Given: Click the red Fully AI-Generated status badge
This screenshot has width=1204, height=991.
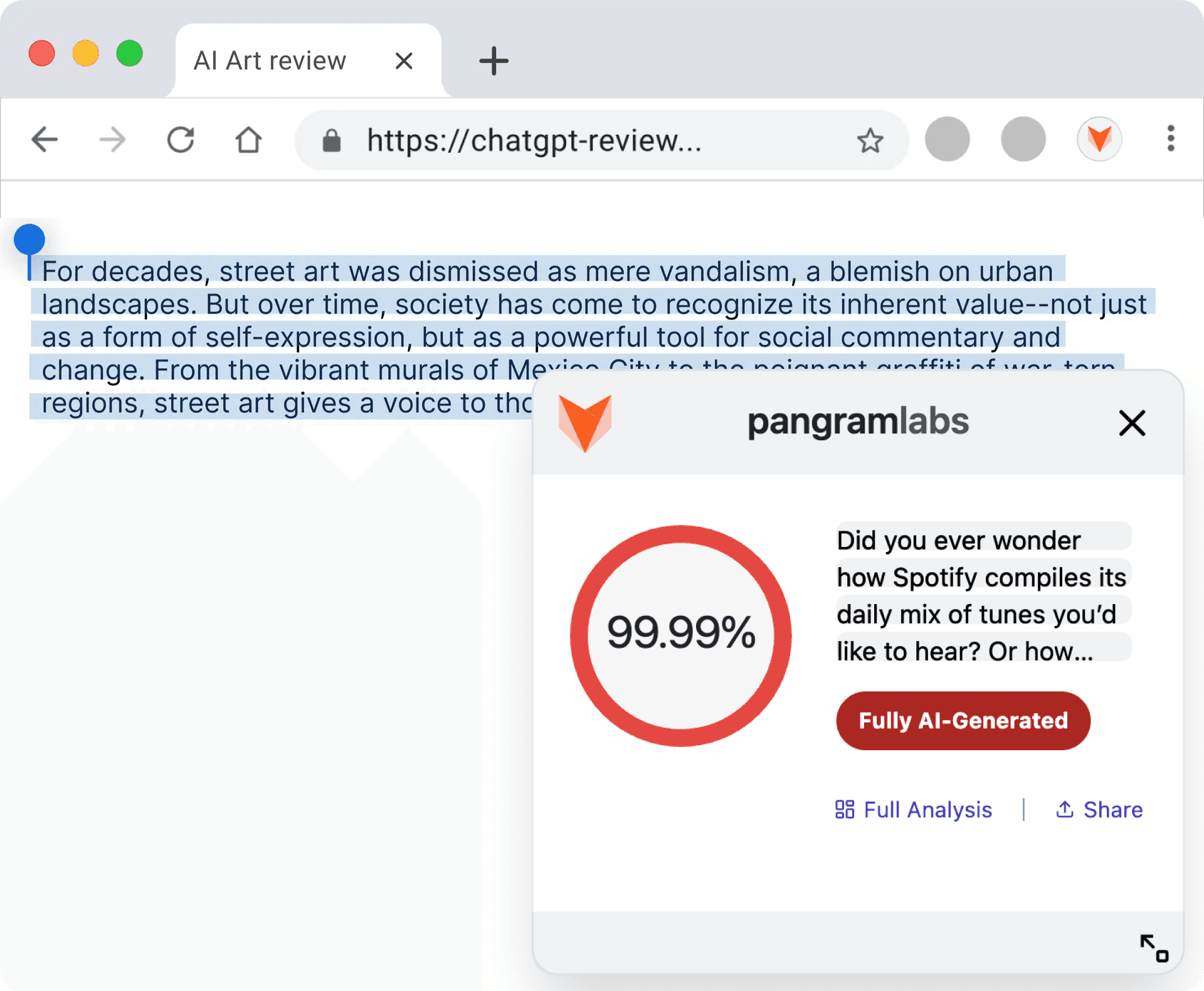Looking at the screenshot, I should [963, 720].
